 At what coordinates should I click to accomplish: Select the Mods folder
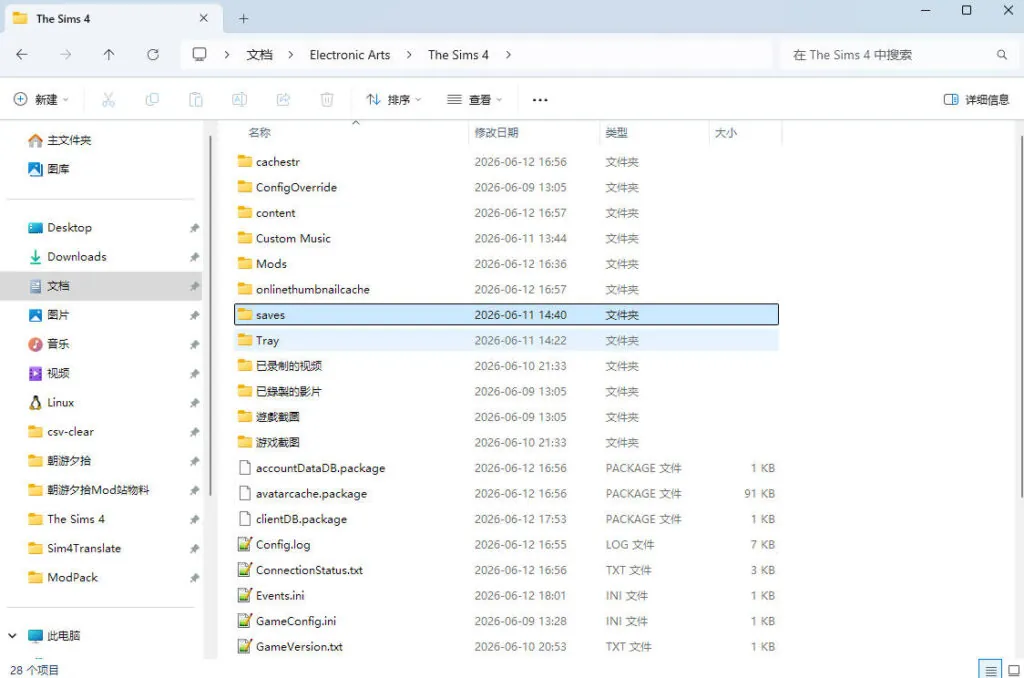[506, 263]
